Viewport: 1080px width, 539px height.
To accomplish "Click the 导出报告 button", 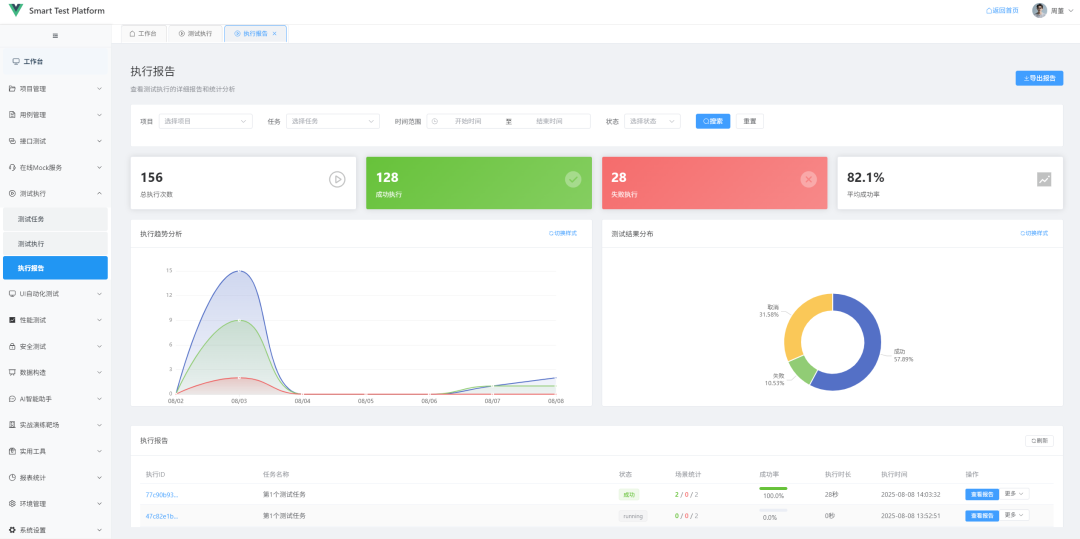I will [1039, 78].
